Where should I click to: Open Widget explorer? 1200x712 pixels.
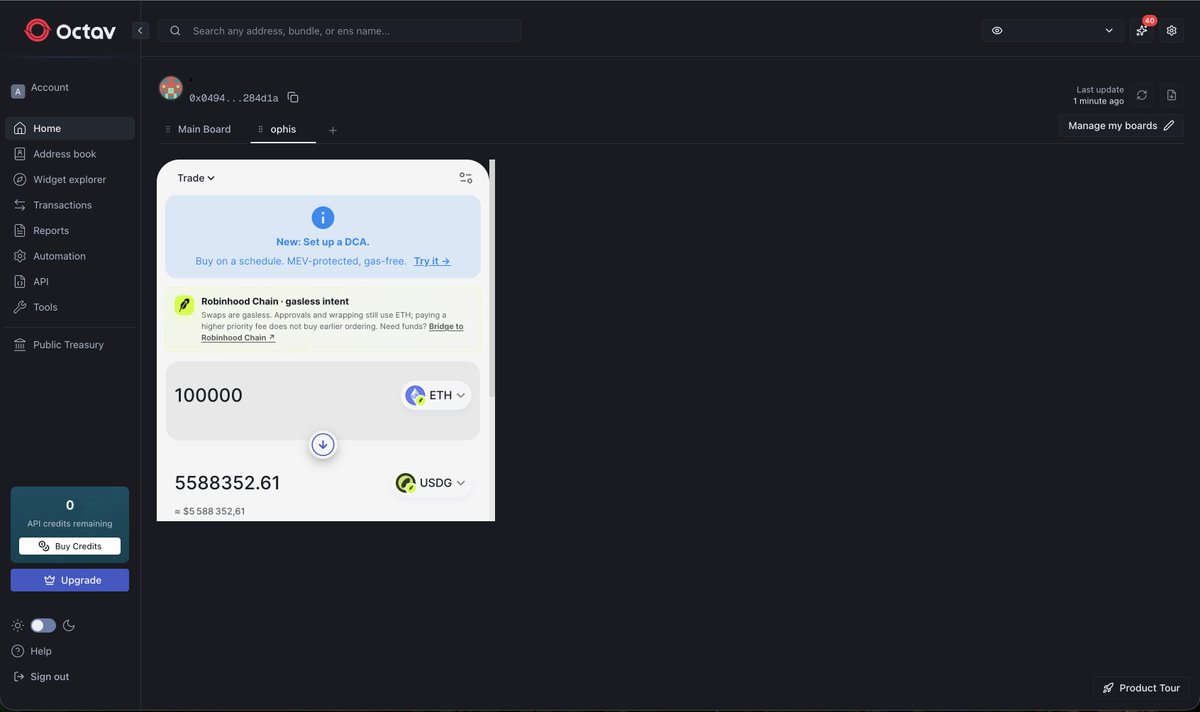70,180
